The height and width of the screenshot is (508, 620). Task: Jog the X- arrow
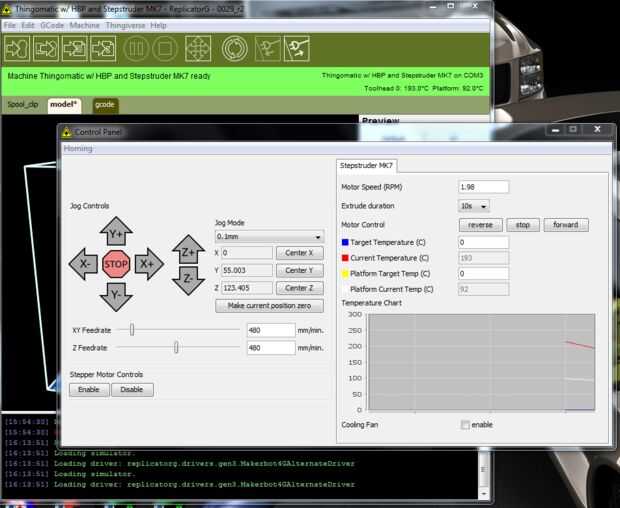tap(83, 264)
